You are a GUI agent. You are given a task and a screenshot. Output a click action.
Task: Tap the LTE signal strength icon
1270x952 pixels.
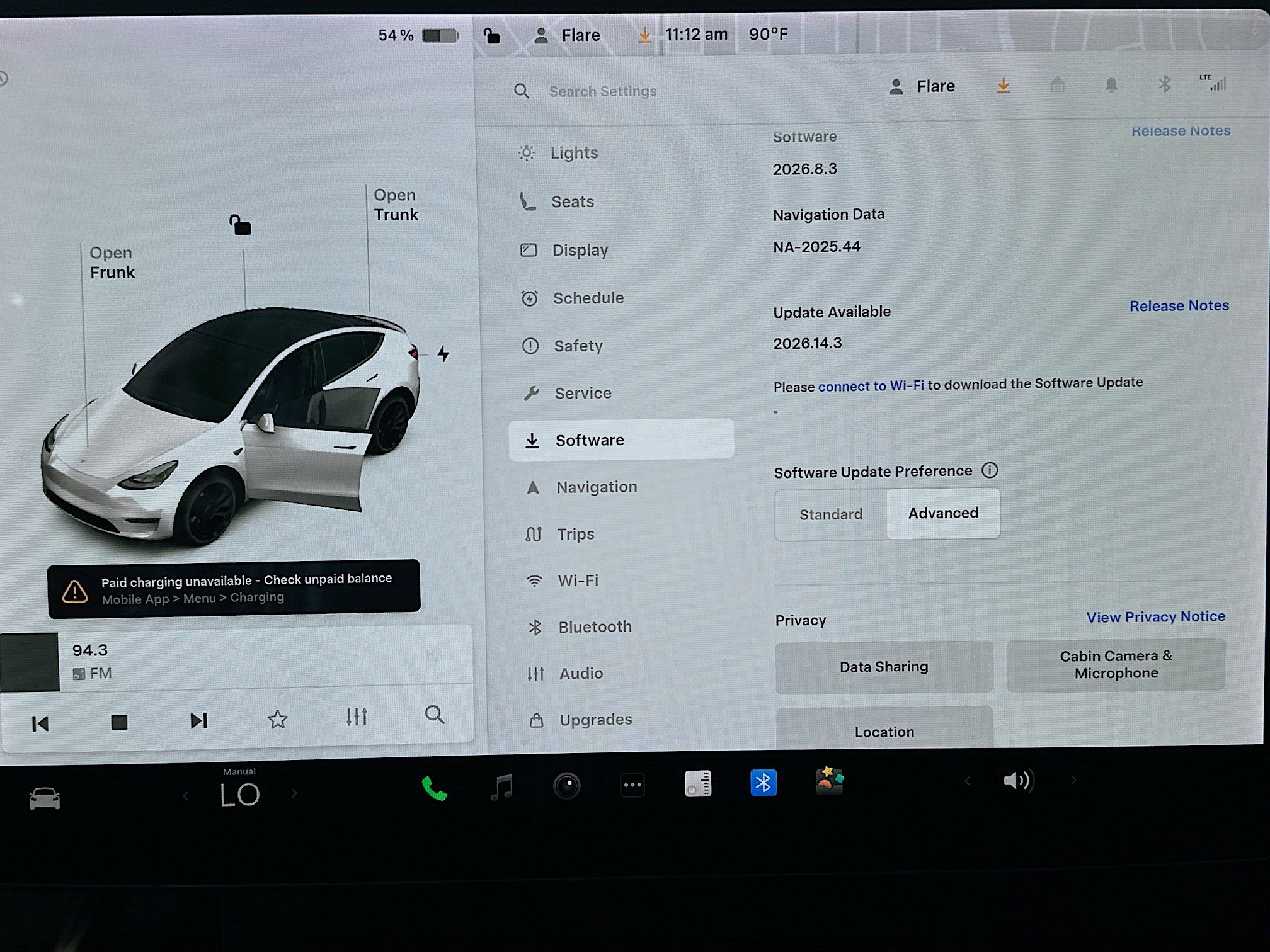tap(1213, 82)
